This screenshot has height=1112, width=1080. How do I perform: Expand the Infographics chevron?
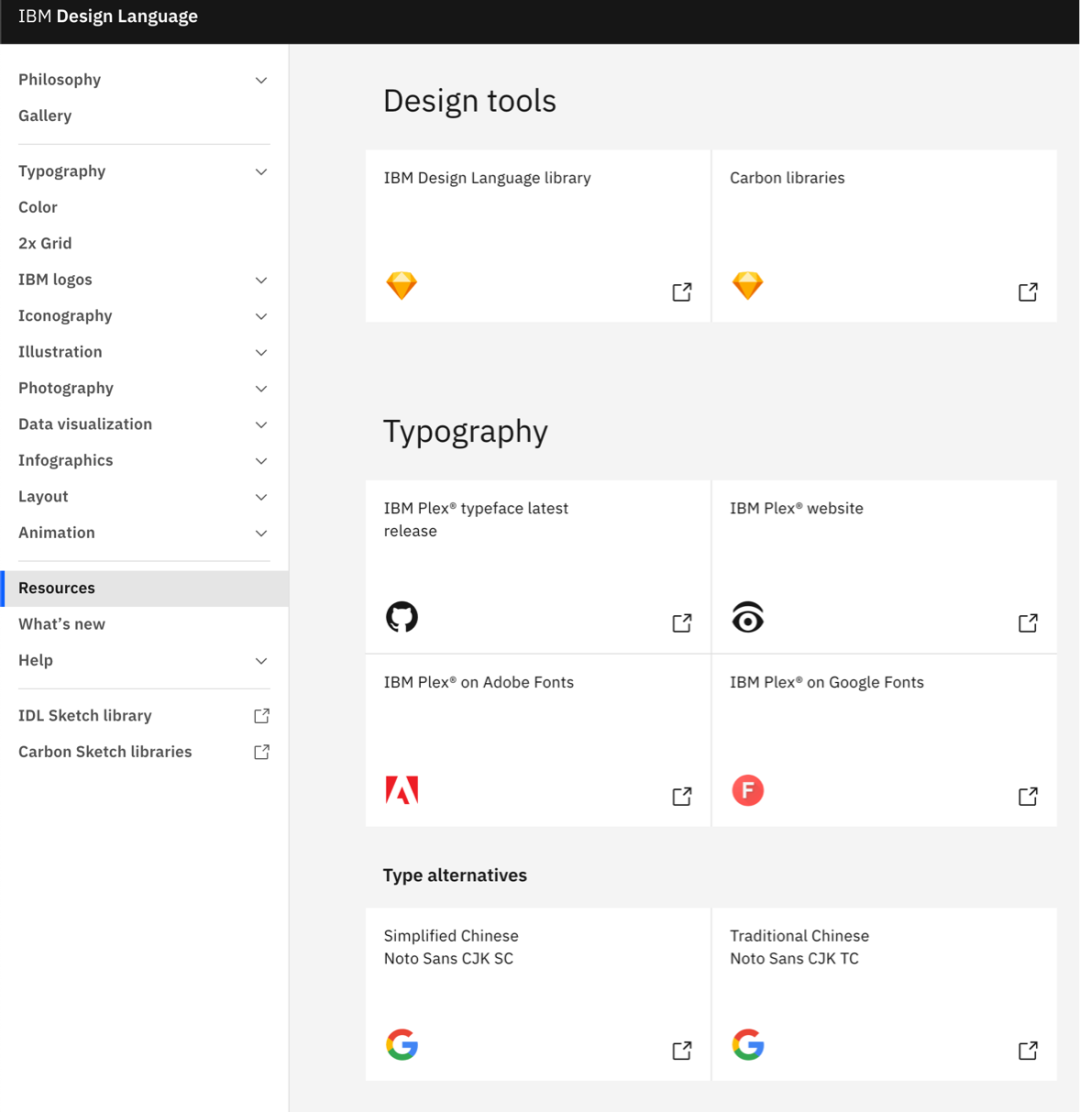tap(262, 461)
